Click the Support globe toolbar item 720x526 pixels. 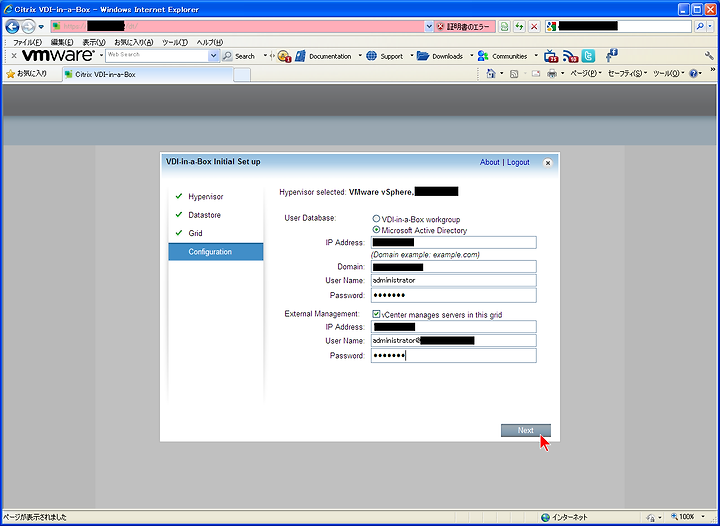click(x=385, y=56)
